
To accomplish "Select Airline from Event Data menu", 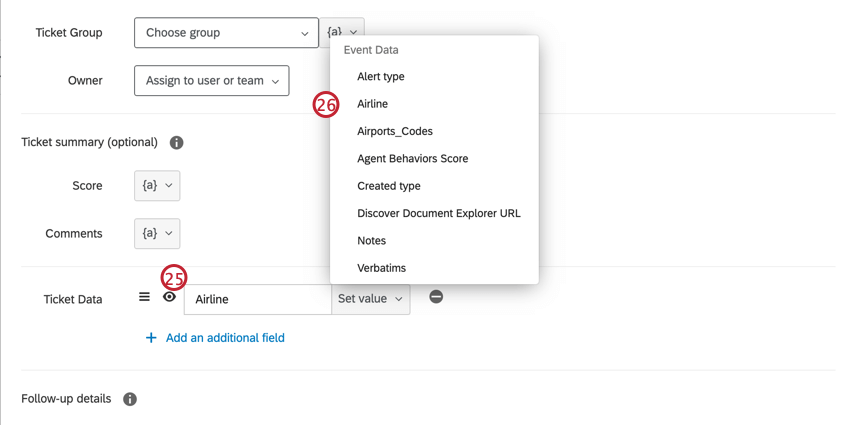I will 373,104.
